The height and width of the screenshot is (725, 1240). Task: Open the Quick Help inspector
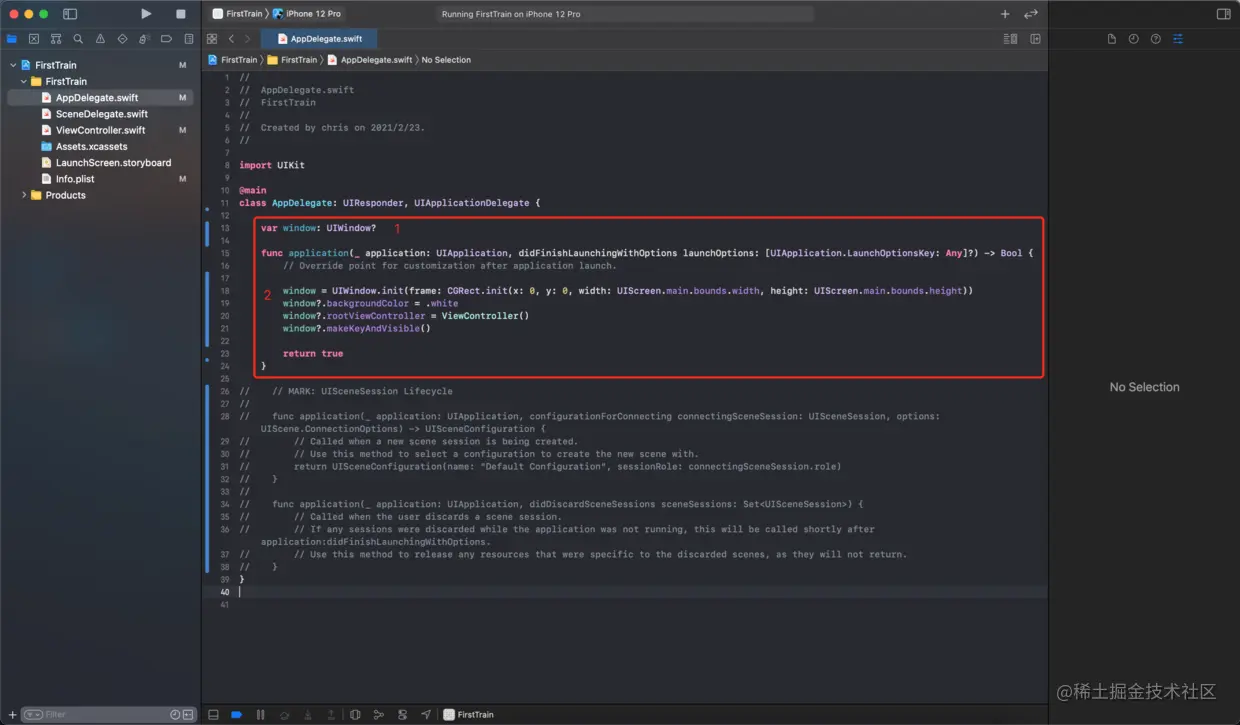[x=1156, y=38]
